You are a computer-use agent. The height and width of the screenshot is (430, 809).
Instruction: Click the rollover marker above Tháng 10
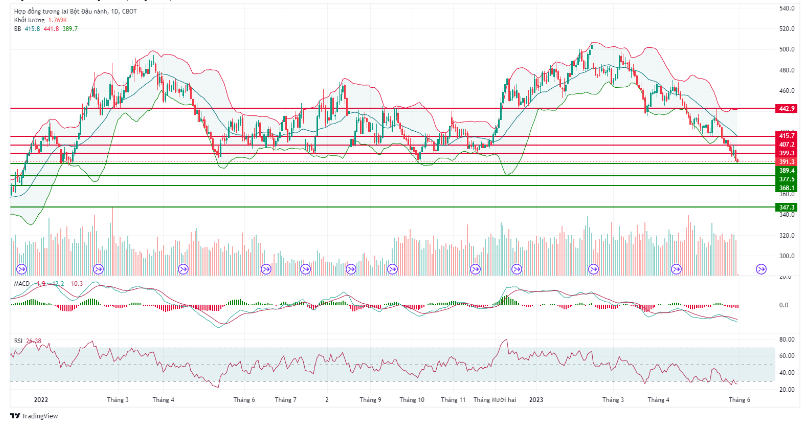click(432, 268)
